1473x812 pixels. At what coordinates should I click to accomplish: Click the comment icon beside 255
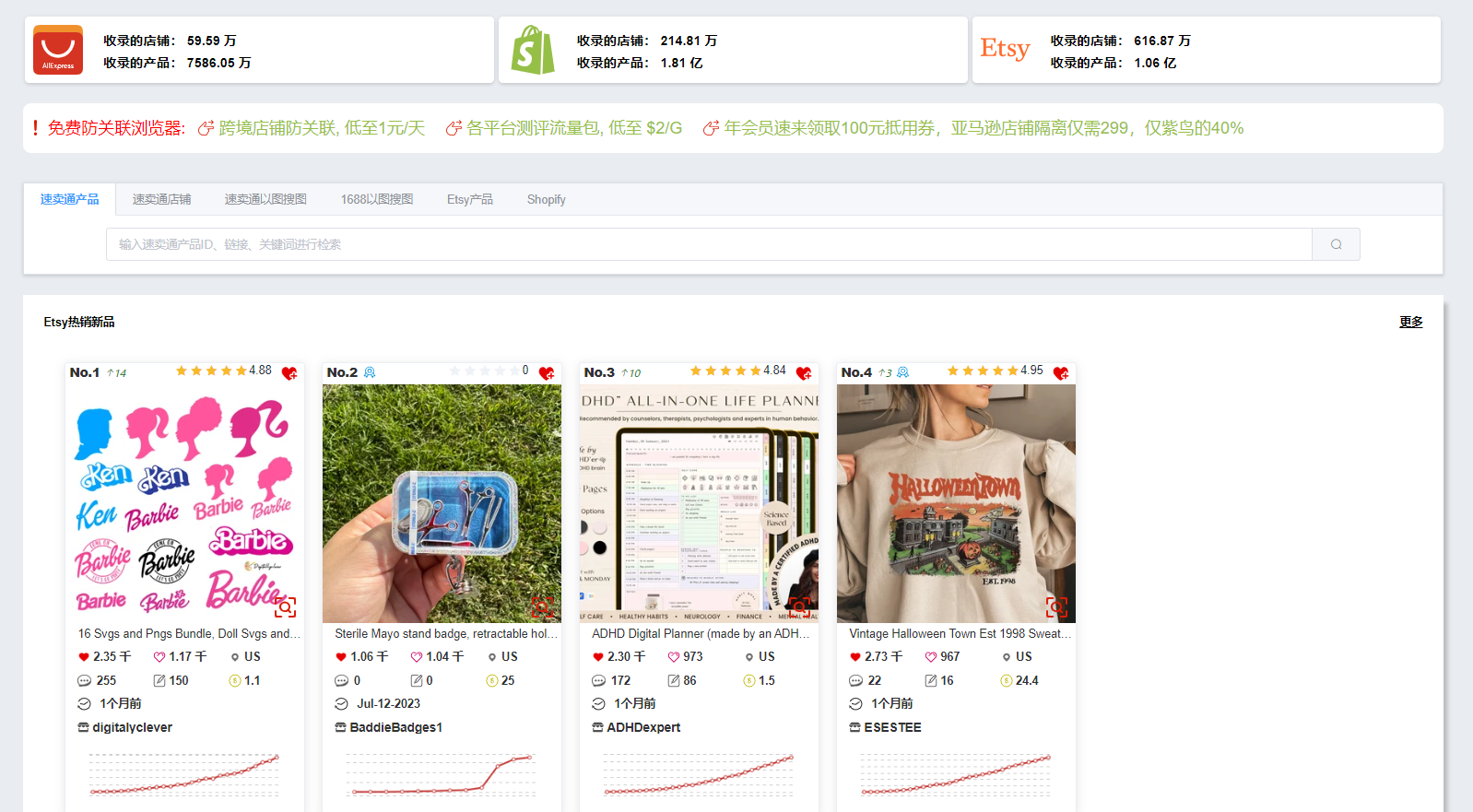[x=84, y=680]
